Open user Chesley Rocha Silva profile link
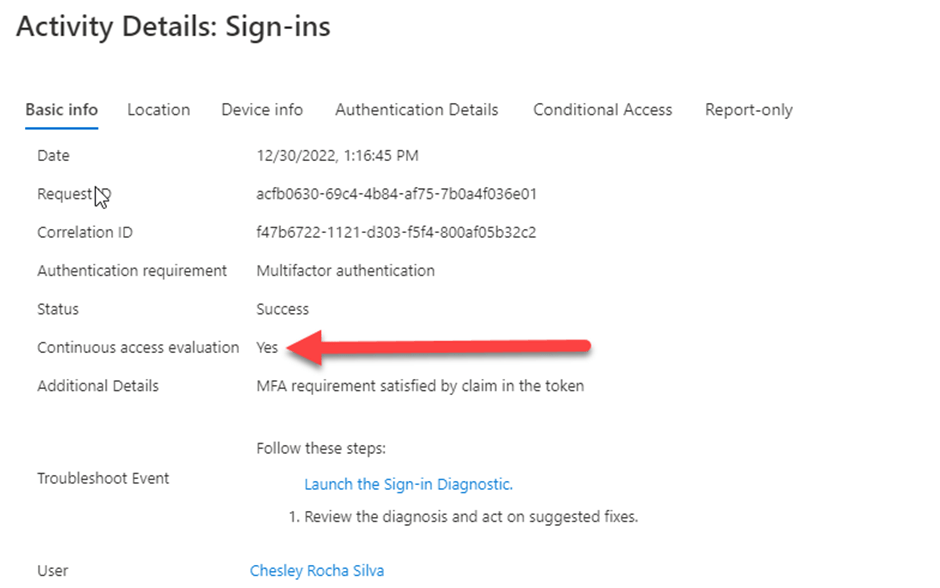 point(317,571)
